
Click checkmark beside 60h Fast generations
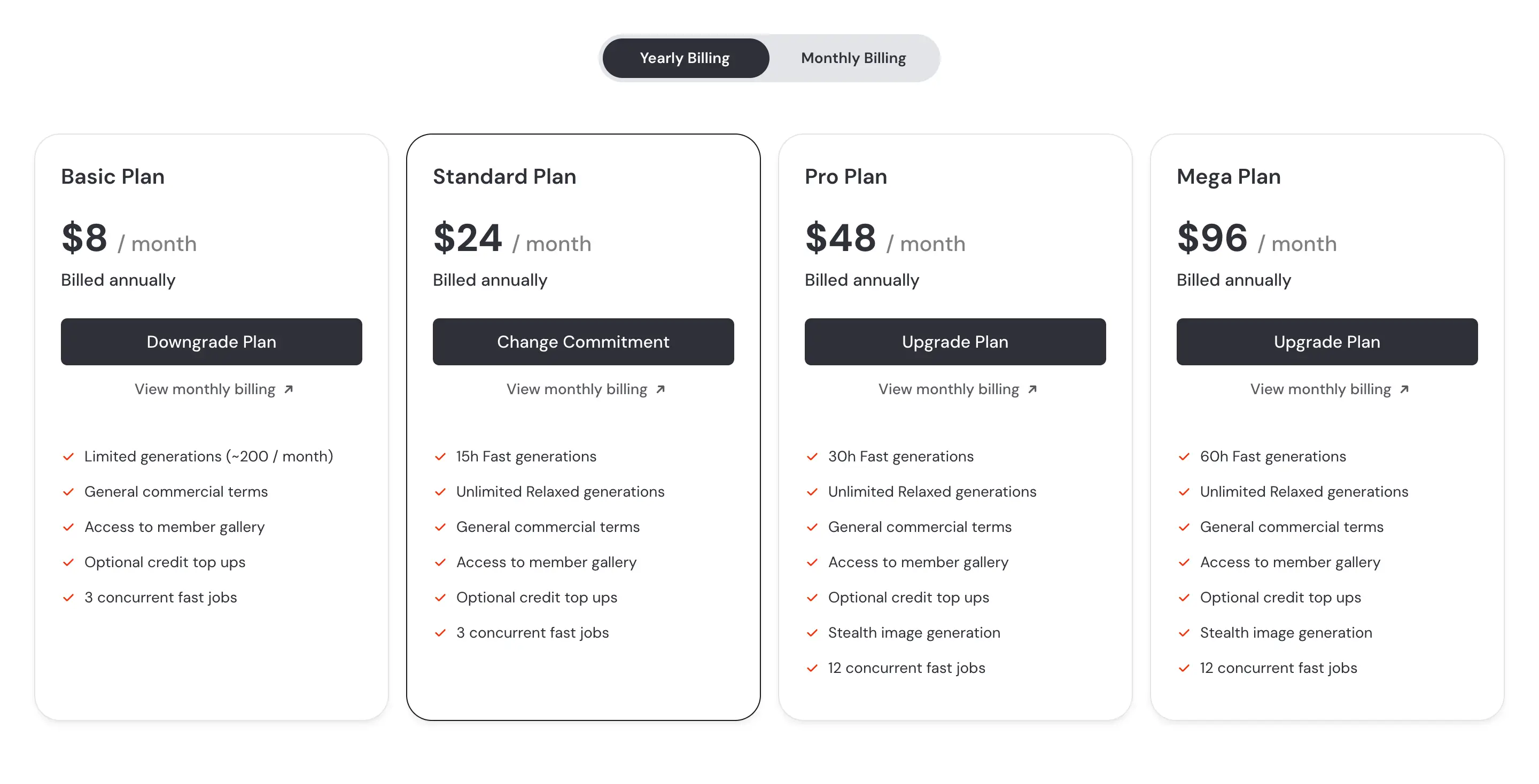click(1184, 457)
